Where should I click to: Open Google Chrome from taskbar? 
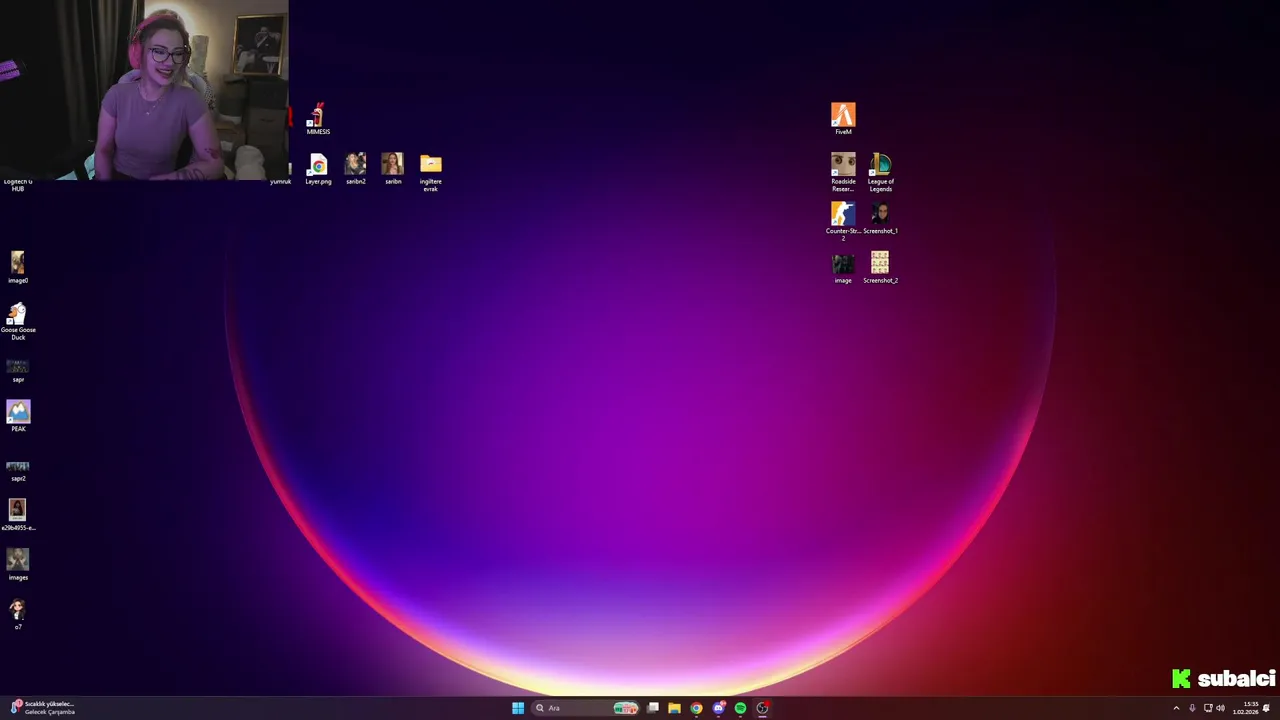coord(696,708)
